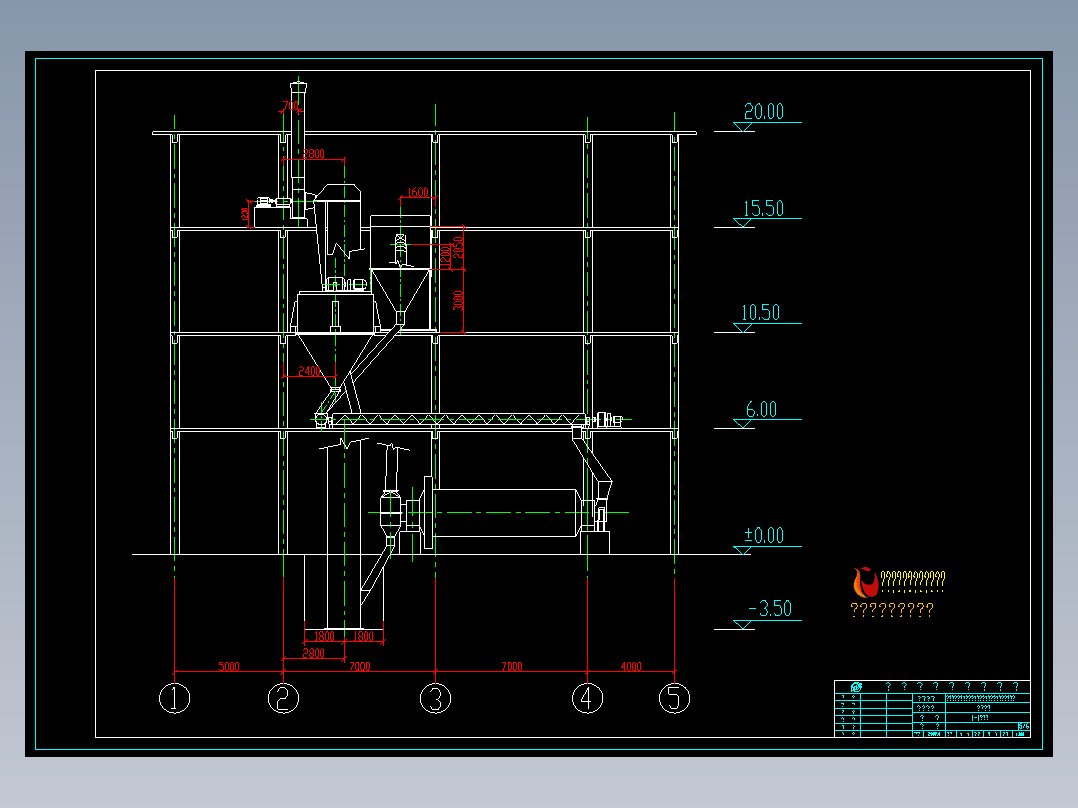Click the chimney stack above the roof
The height and width of the screenshot is (808, 1078).
pos(298,107)
